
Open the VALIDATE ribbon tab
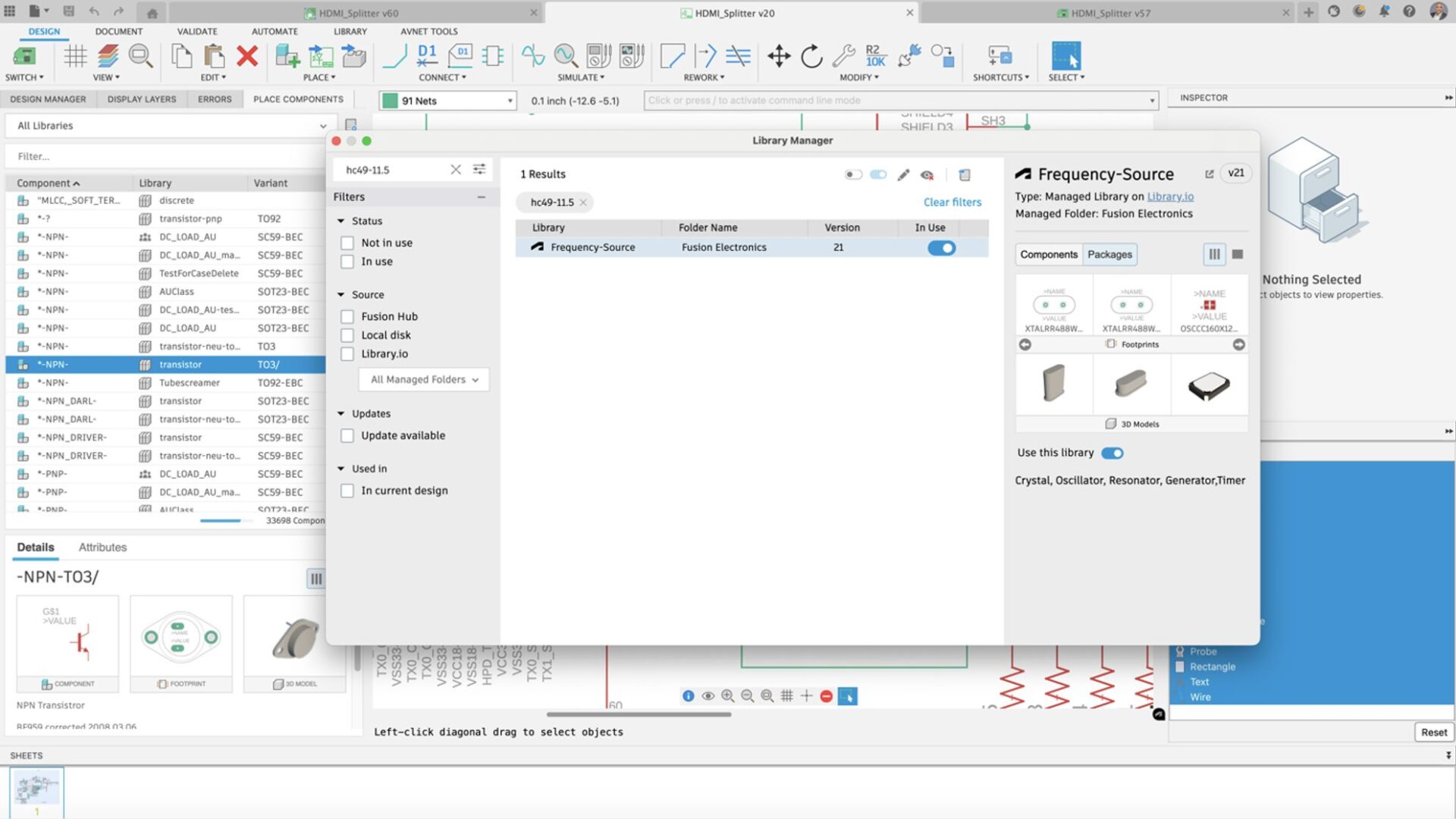197,32
